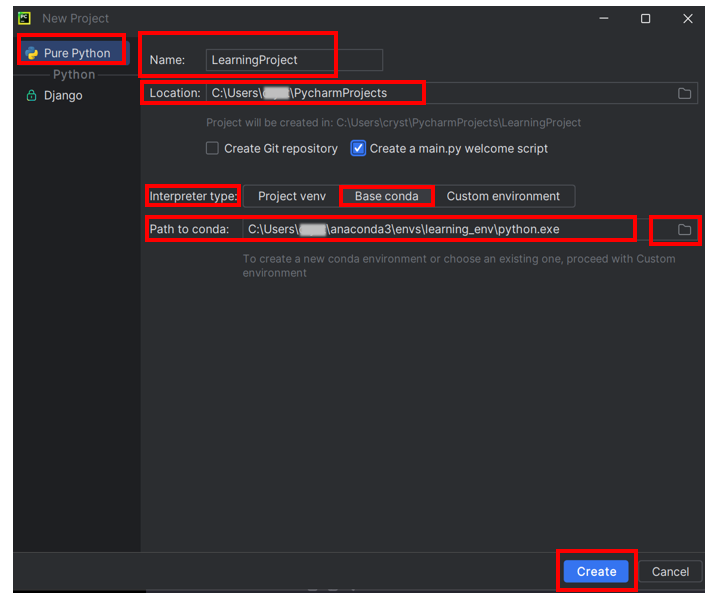
Task: Choose Base conda interpreter type
Action: click(387, 196)
